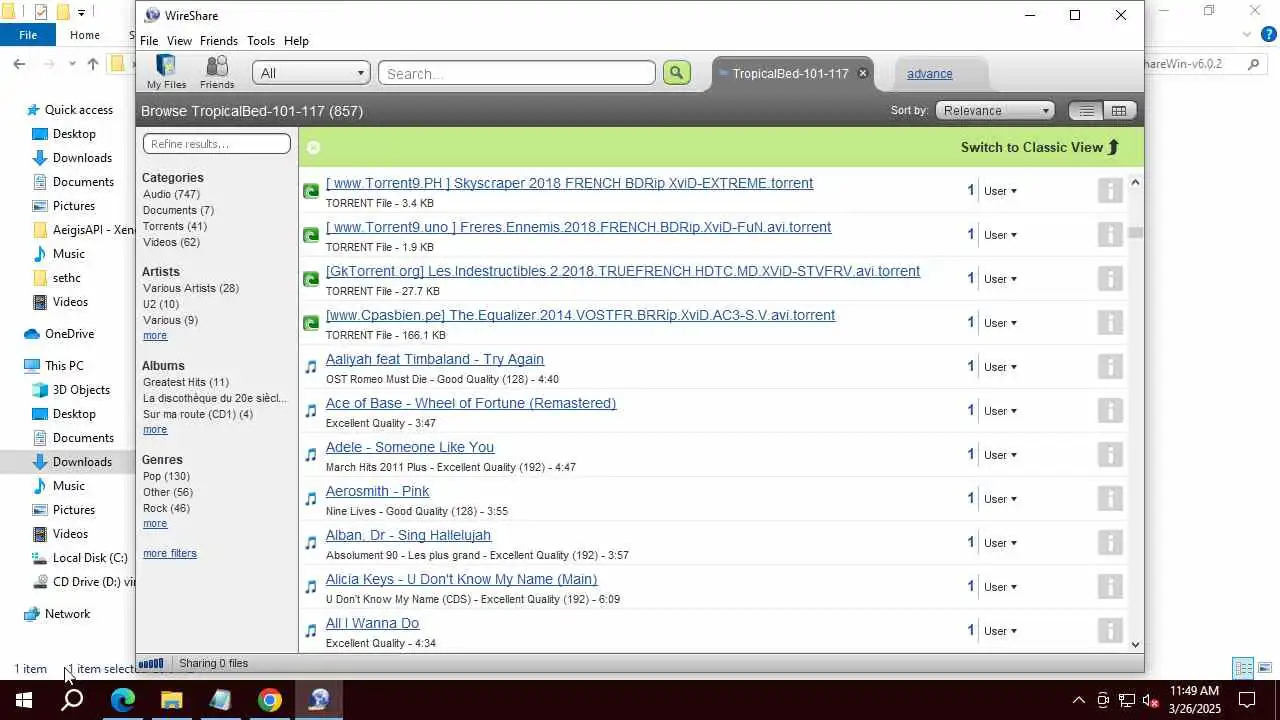Open the Tools menu
This screenshot has width=1280, height=720.
(261, 41)
